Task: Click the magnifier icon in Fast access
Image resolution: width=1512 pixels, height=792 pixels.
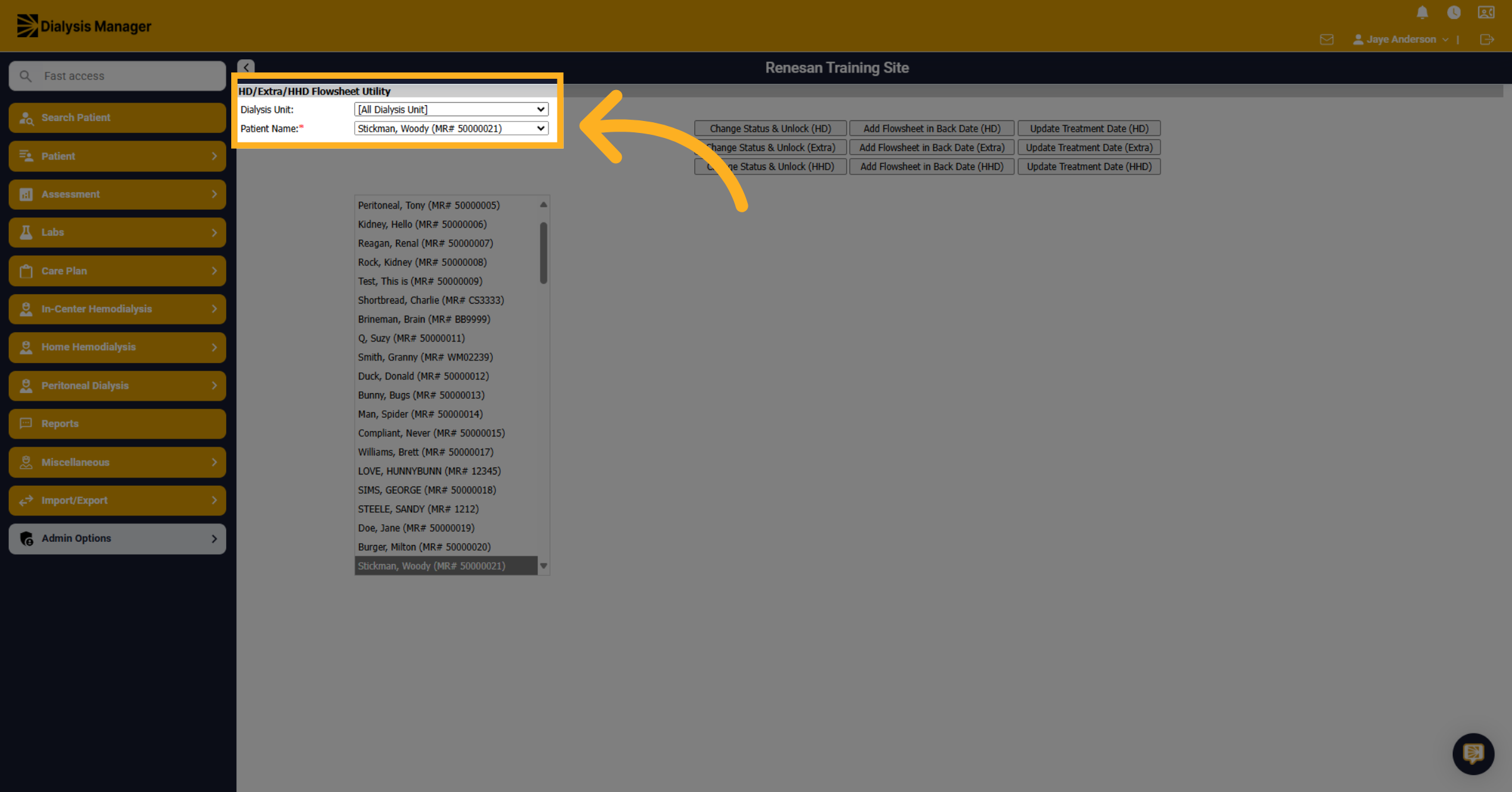Action: click(26, 76)
